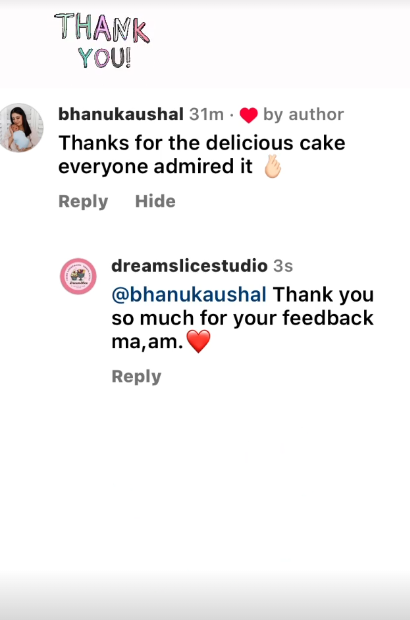
Task: Open dreamslicestudio's pink logo avatar
Action: pos(78,276)
